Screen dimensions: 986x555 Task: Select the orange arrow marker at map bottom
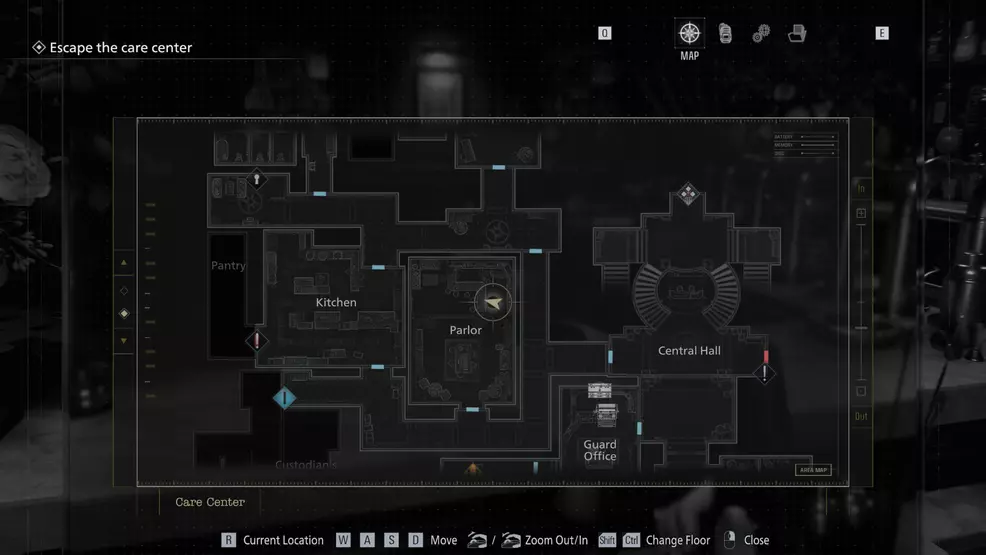pyautogui.click(x=473, y=468)
